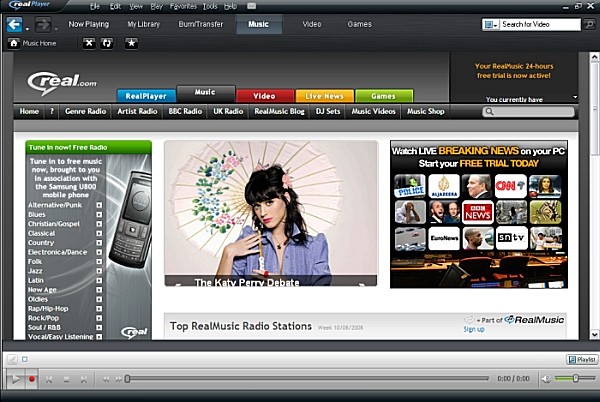The width and height of the screenshot is (600, 402).
Task: Click the real.com website search field
Action: (x=528, y=112)
